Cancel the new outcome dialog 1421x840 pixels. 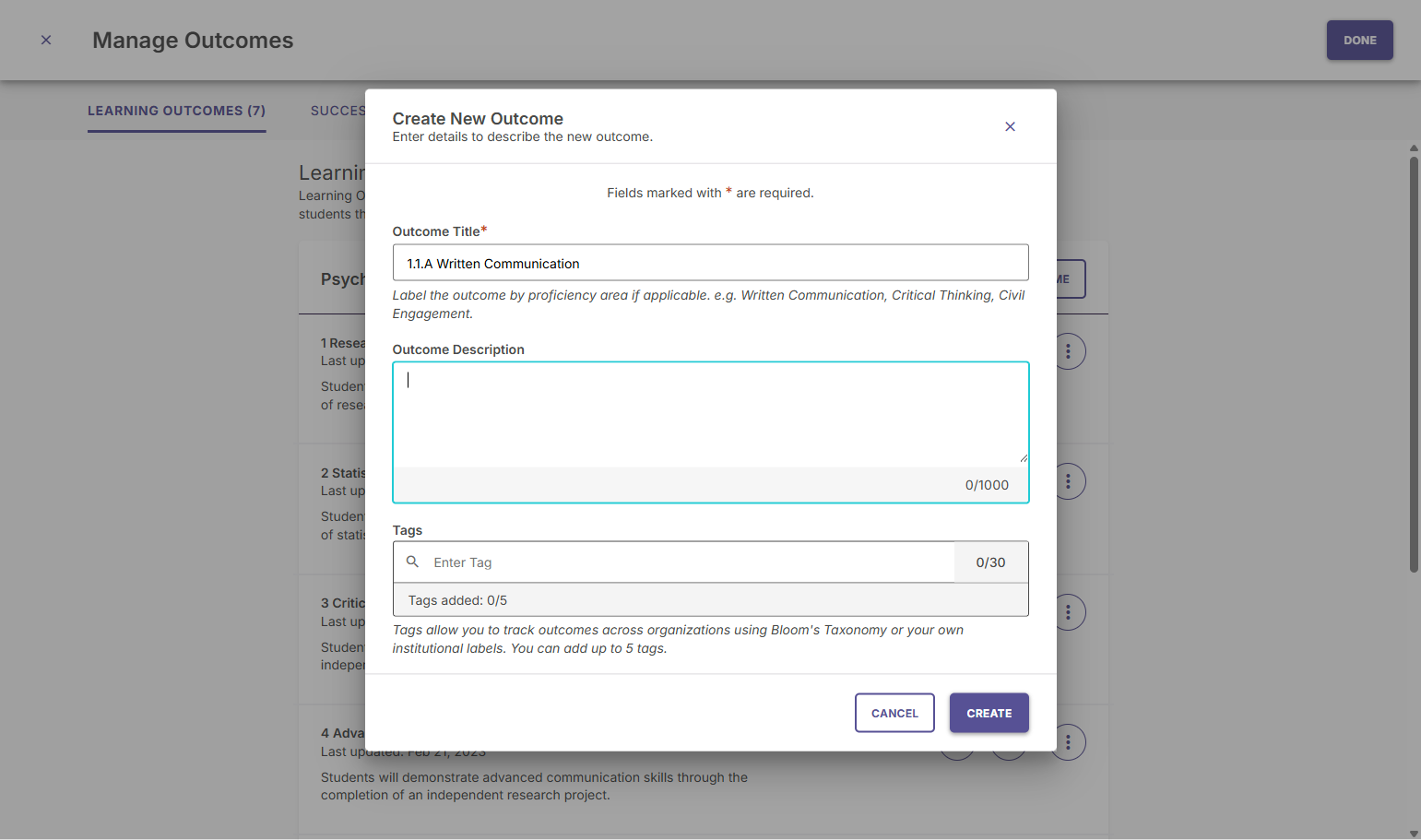tap(894, 713)
